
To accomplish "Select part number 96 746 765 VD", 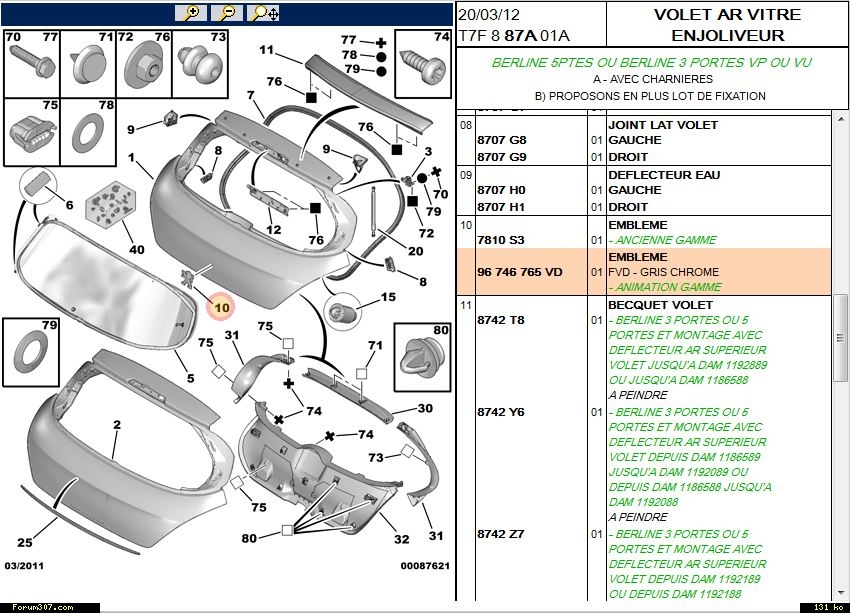I will tap(519, 272).
